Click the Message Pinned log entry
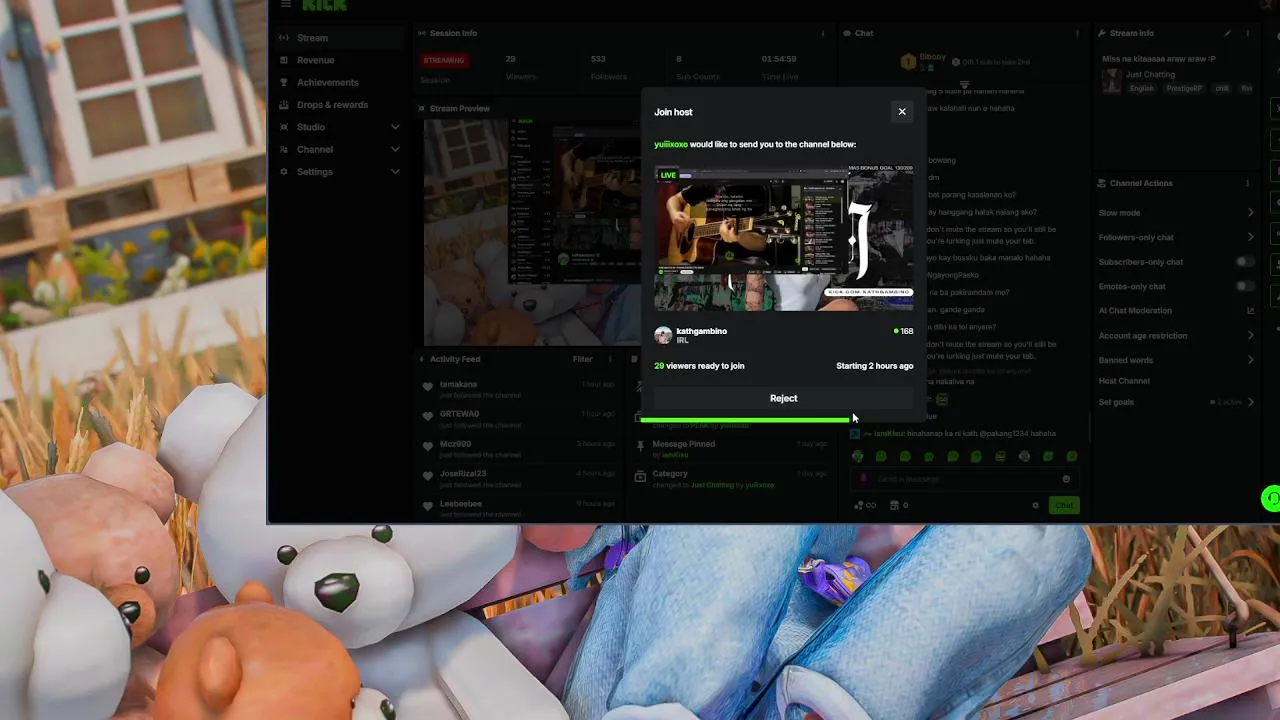 pos(733,449)
